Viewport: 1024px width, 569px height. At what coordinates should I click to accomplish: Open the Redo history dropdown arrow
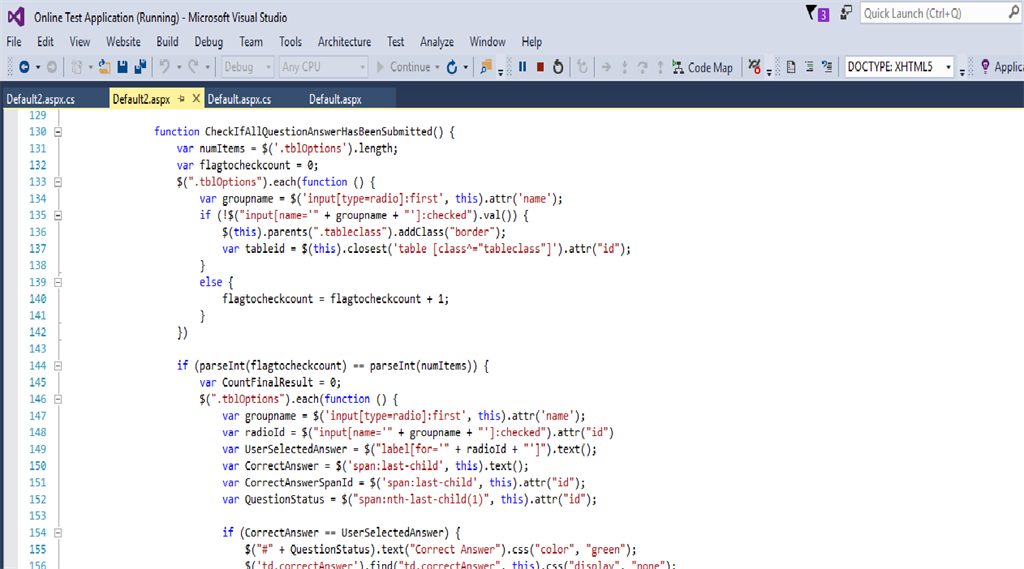[x=207, y=67]
